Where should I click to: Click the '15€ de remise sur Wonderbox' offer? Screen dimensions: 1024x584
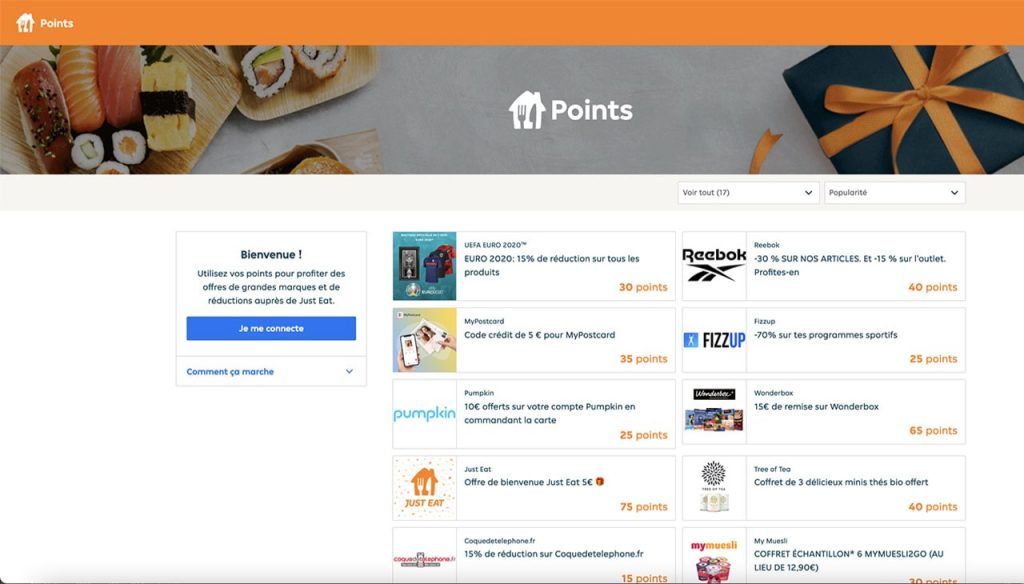point(816,406)
